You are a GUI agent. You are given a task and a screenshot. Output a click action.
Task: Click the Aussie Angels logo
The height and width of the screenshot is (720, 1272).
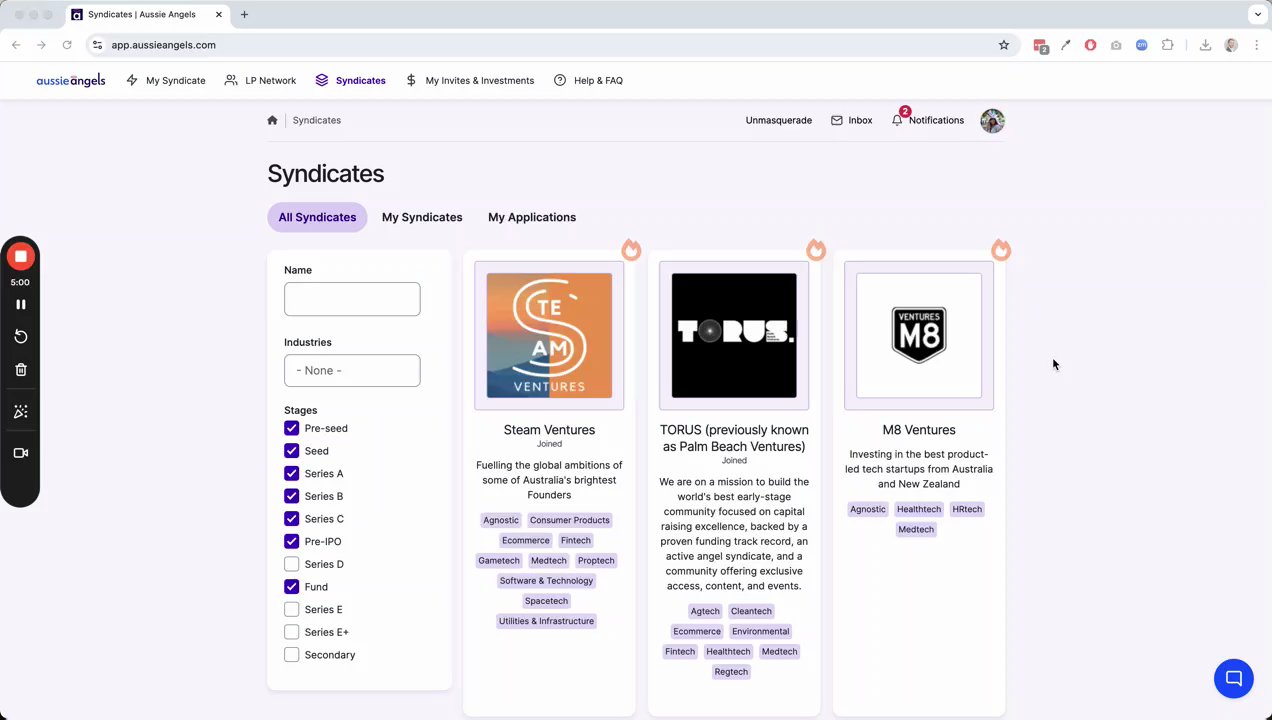71,80
